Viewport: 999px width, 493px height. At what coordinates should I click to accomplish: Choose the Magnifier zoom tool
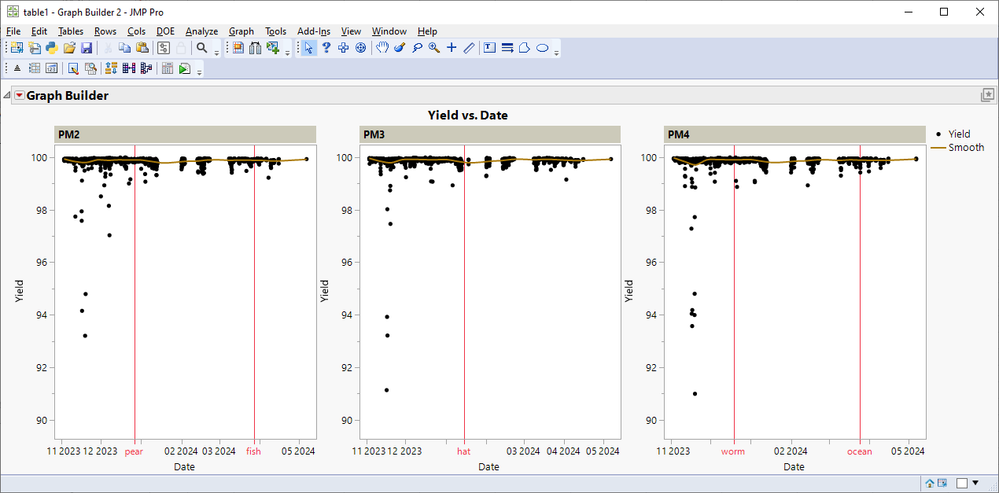tap(434, 48)
